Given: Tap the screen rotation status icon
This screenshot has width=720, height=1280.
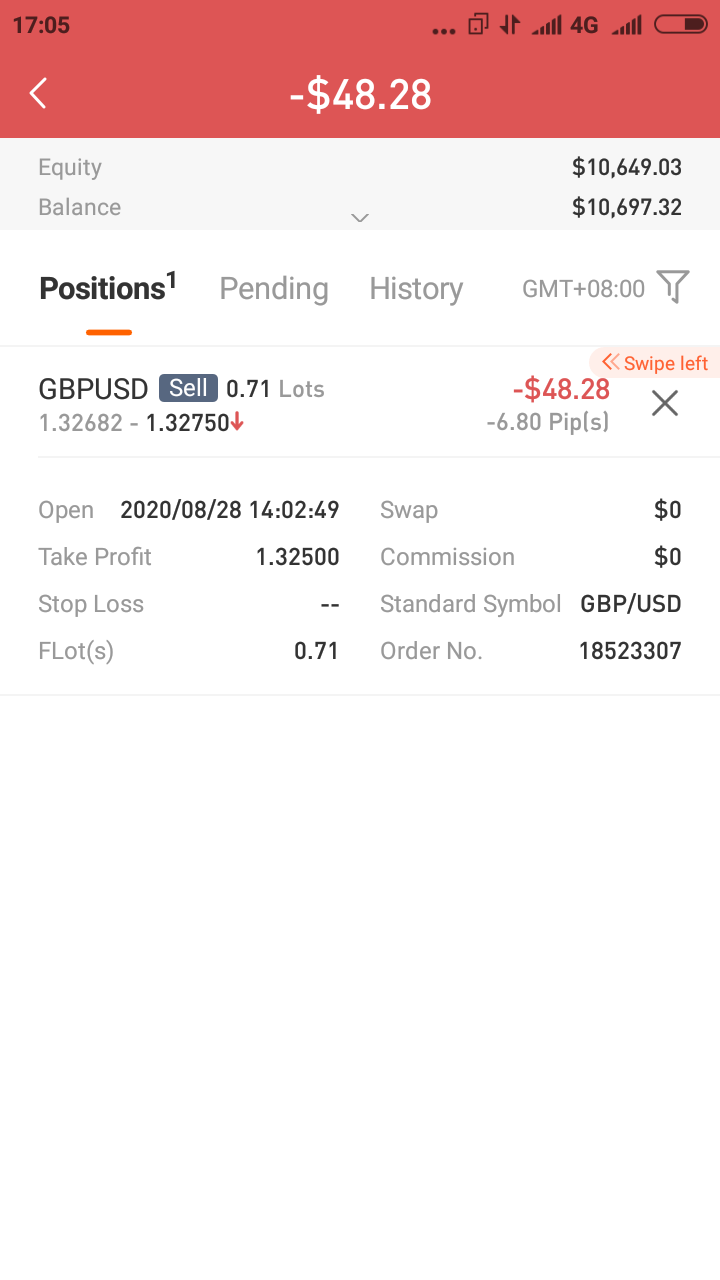Looking at the screenshot, I should [x=479, y=25].
